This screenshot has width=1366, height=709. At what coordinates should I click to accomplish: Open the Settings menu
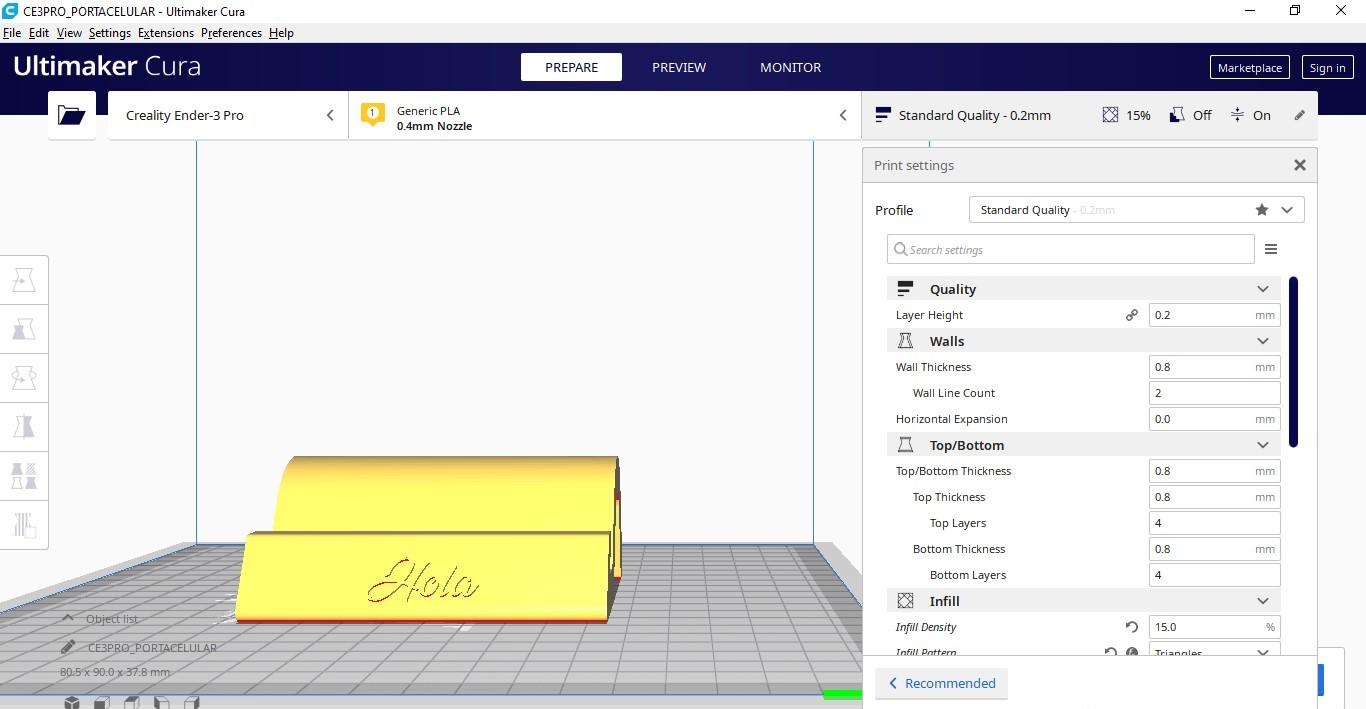110,33
